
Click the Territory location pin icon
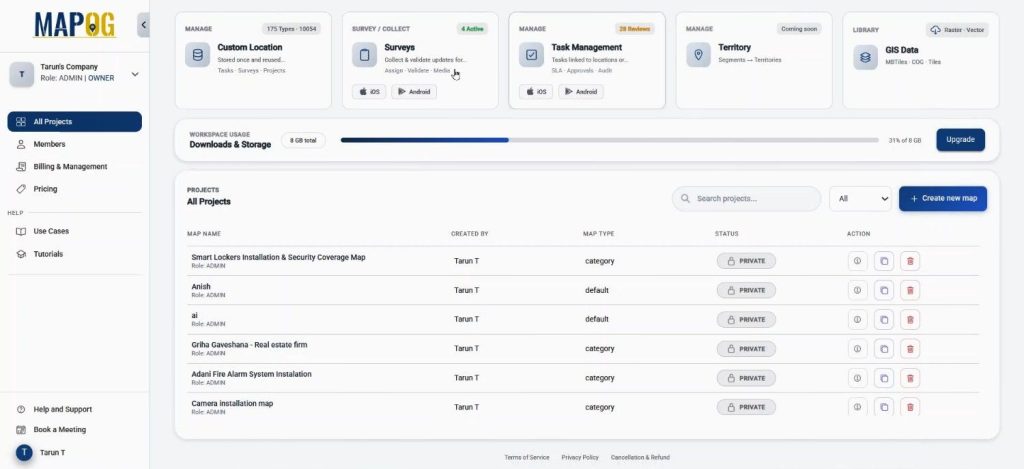pos(699,55)
